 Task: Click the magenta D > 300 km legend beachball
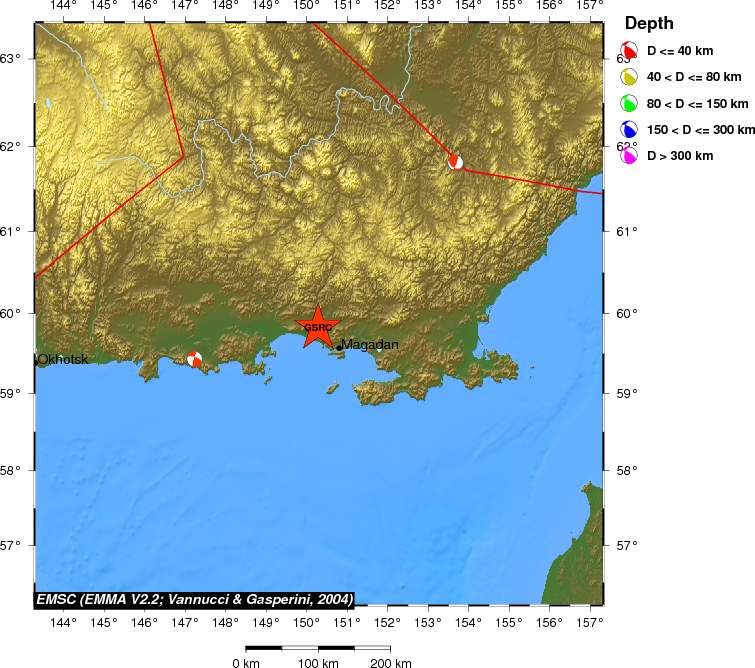629,155
